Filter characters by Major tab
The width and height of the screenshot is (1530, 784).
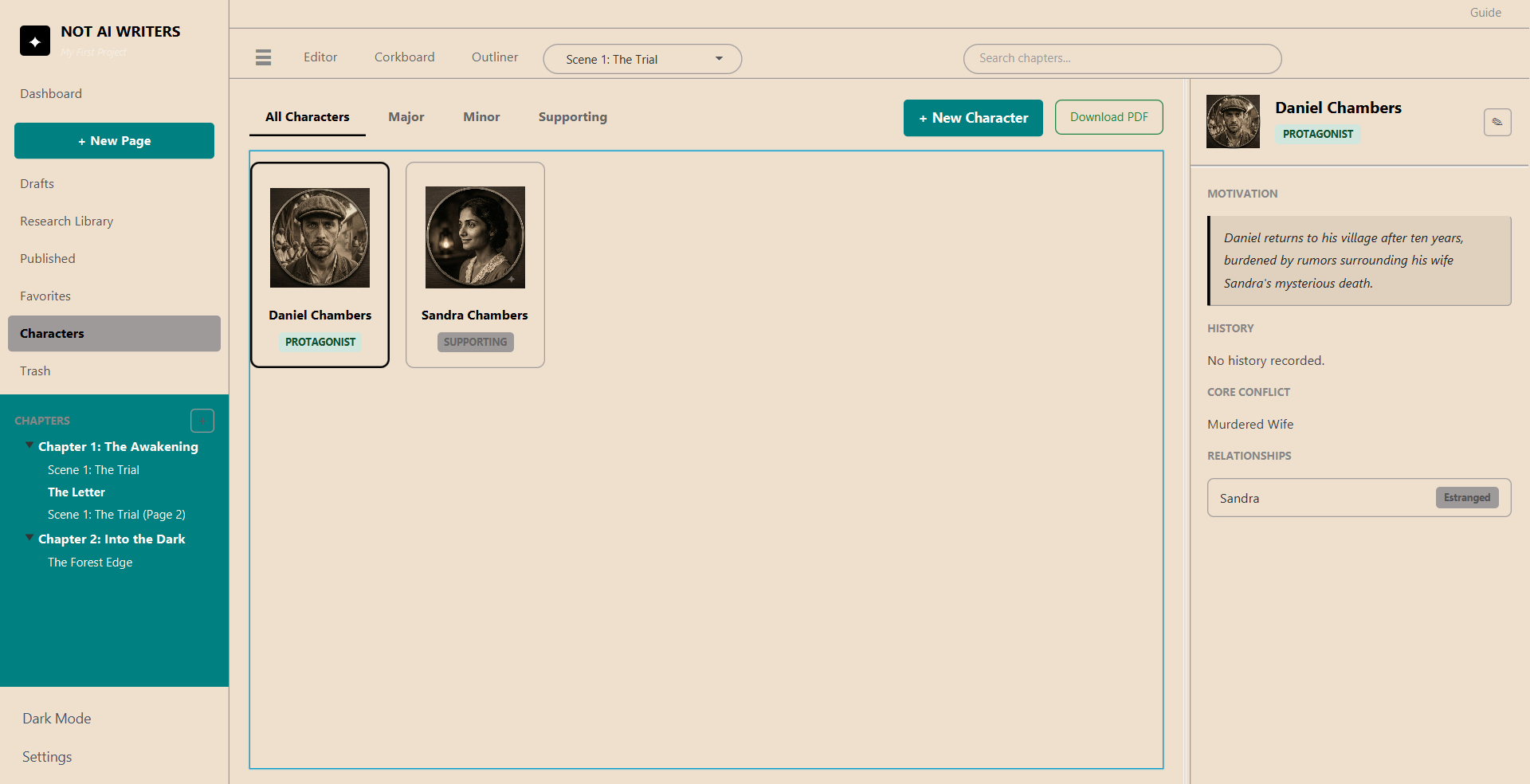point(406,117)
